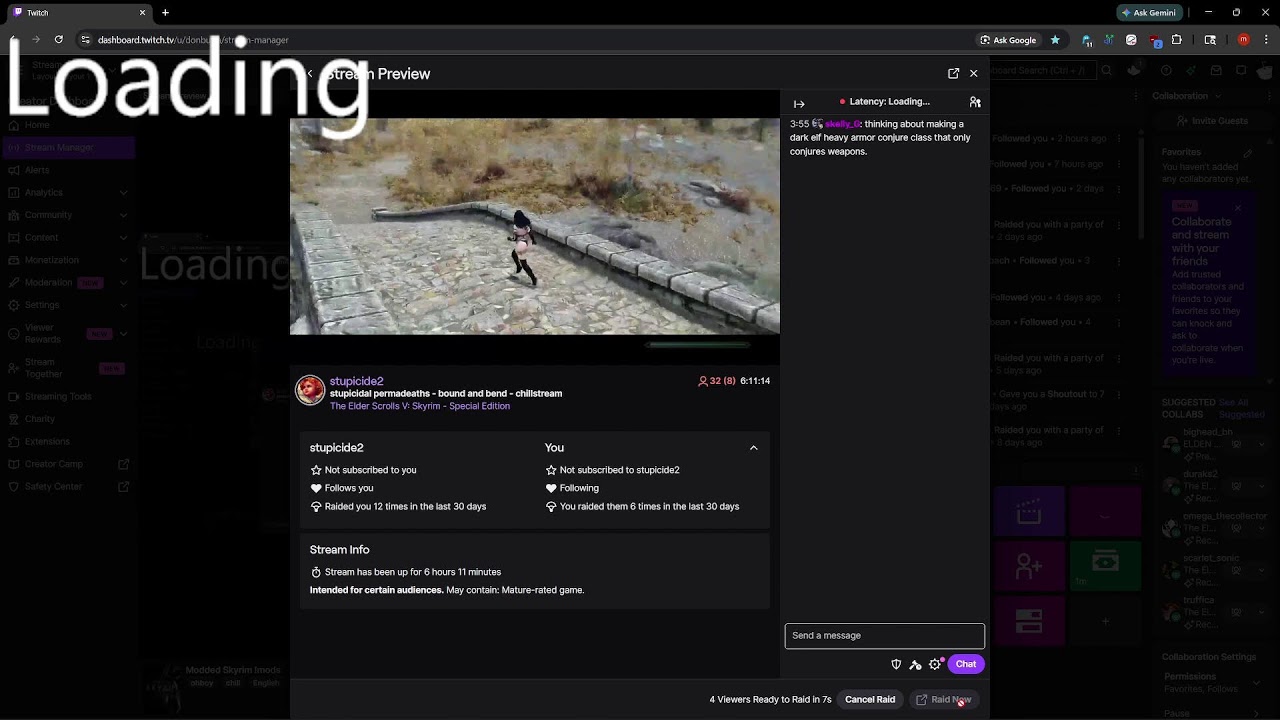The width and height of the screenshot is (1280, 720).
Task: Reload the browser page
Action: (x=59, y=40)
